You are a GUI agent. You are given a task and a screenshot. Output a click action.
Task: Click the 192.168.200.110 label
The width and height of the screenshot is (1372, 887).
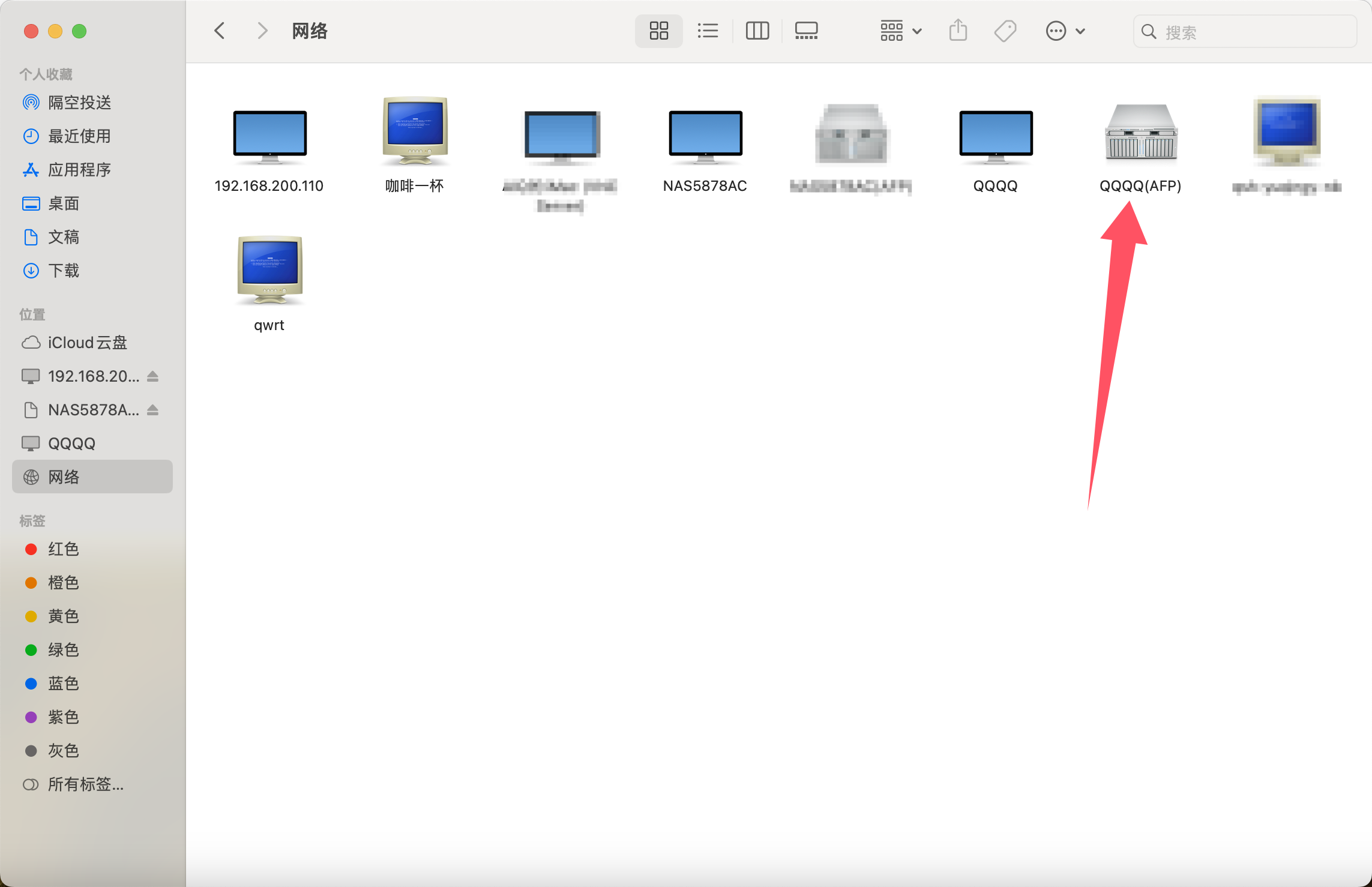point(269,186)
